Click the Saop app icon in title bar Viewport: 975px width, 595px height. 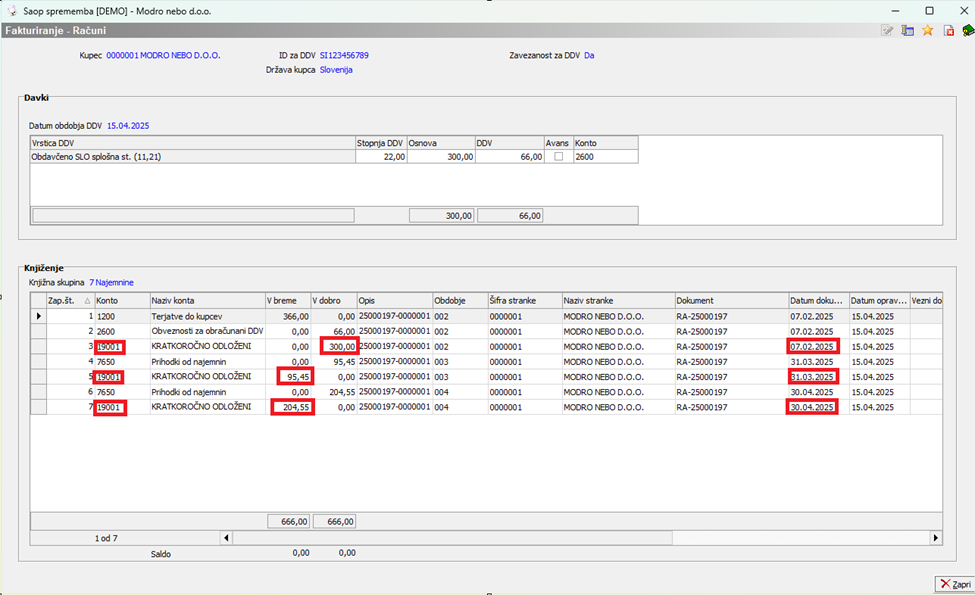tap(11, 10)
